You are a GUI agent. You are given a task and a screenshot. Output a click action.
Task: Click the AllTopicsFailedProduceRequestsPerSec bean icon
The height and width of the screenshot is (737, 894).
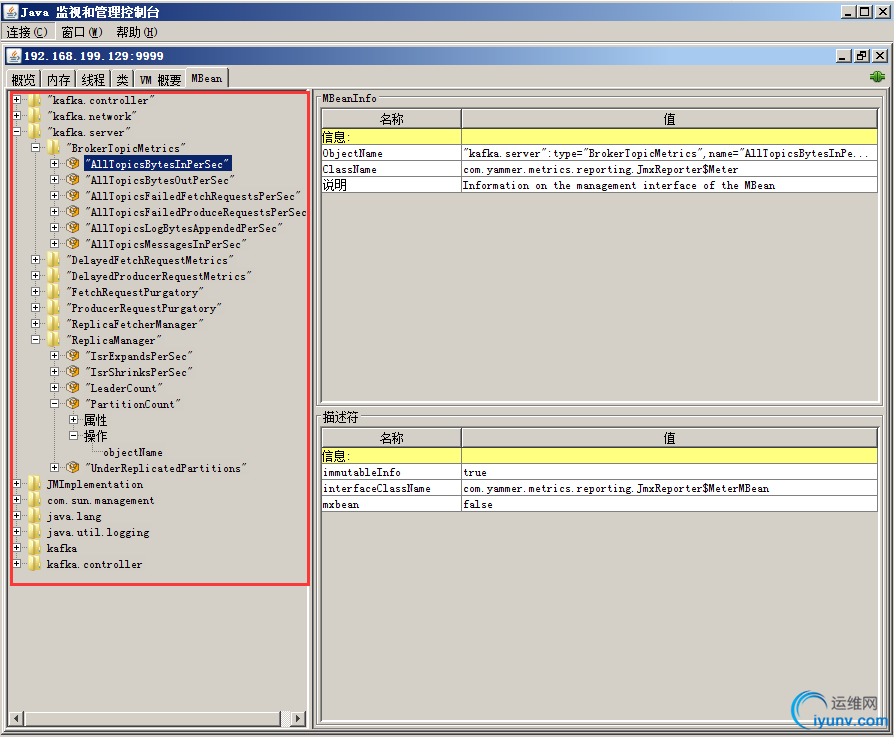(x=72, y=211)
